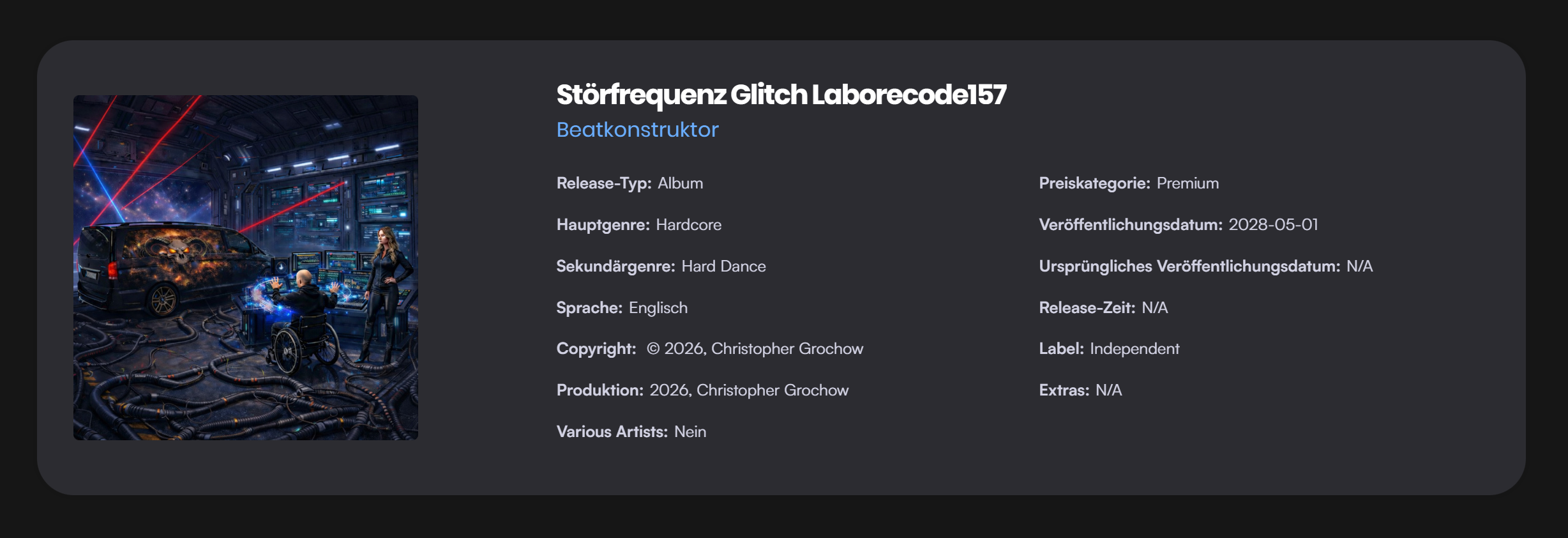The height and width of the screenshot is (538, 1568).
Task: Select the Störfrequenz Glitch Laborecode157 title
Action: [x=781, y=95]
